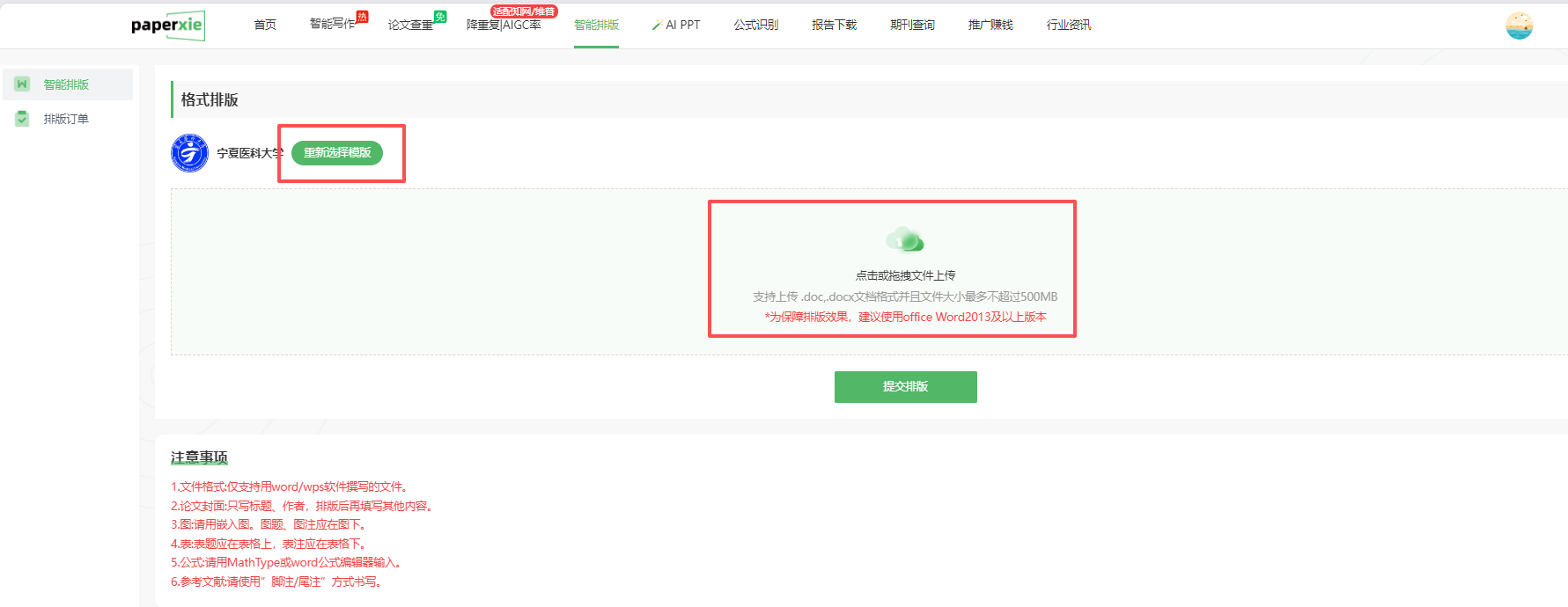Switch to 论文查重 in the top menu

pos(410,25)
